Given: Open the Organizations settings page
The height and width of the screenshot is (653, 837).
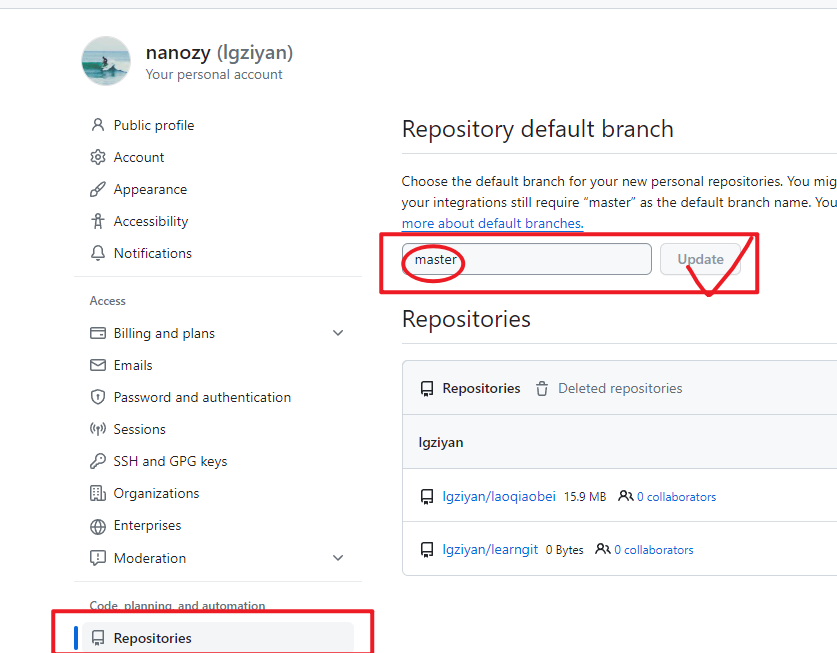Looking at the screenshot, I should pos(156,493).
